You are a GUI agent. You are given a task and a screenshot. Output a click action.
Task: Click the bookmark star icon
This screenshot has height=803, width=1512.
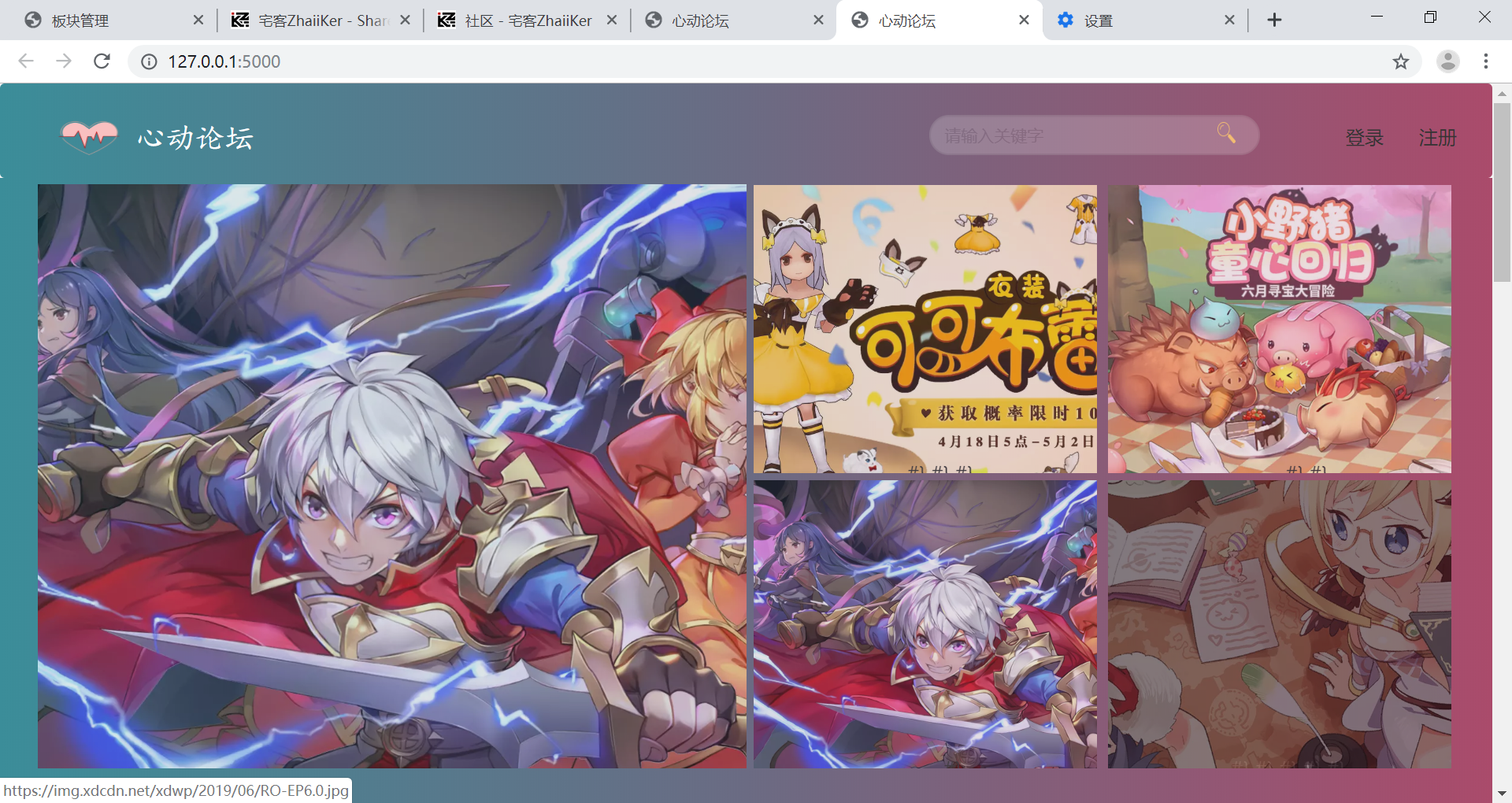point(1401,61)
